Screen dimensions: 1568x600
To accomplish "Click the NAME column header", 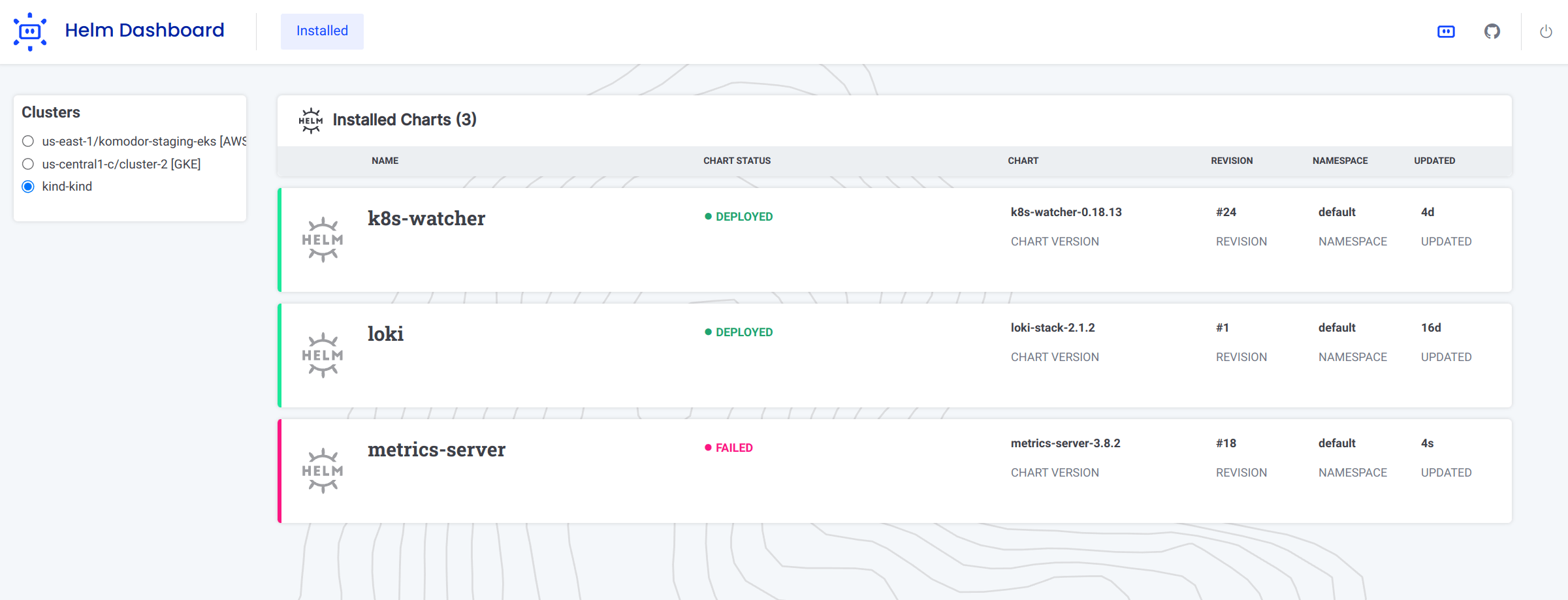I will coord(384,160).
